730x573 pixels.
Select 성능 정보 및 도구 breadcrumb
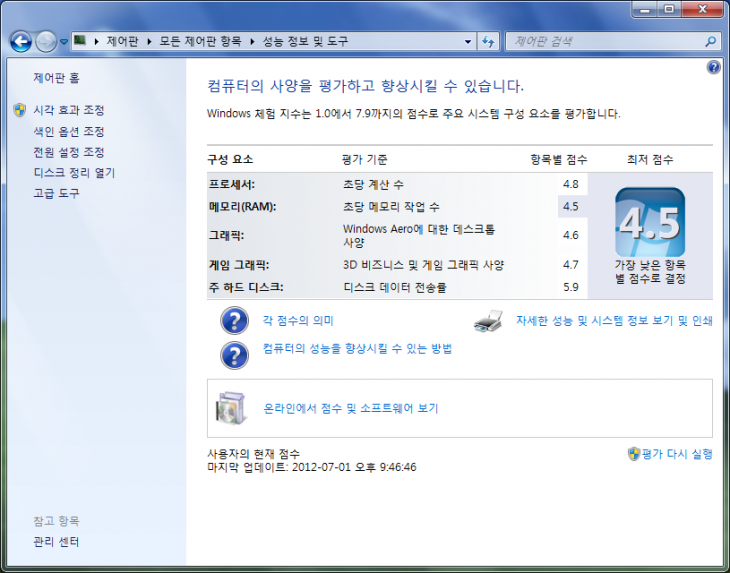point(305,41)
